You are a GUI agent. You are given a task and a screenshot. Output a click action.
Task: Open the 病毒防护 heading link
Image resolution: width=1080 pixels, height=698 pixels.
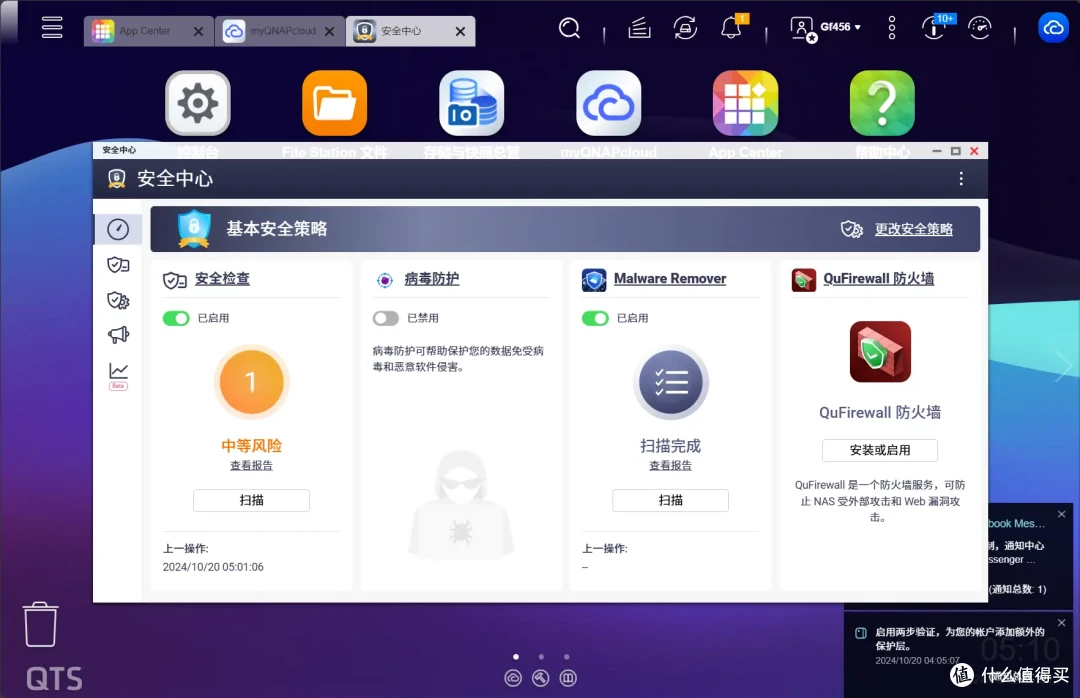431,279
